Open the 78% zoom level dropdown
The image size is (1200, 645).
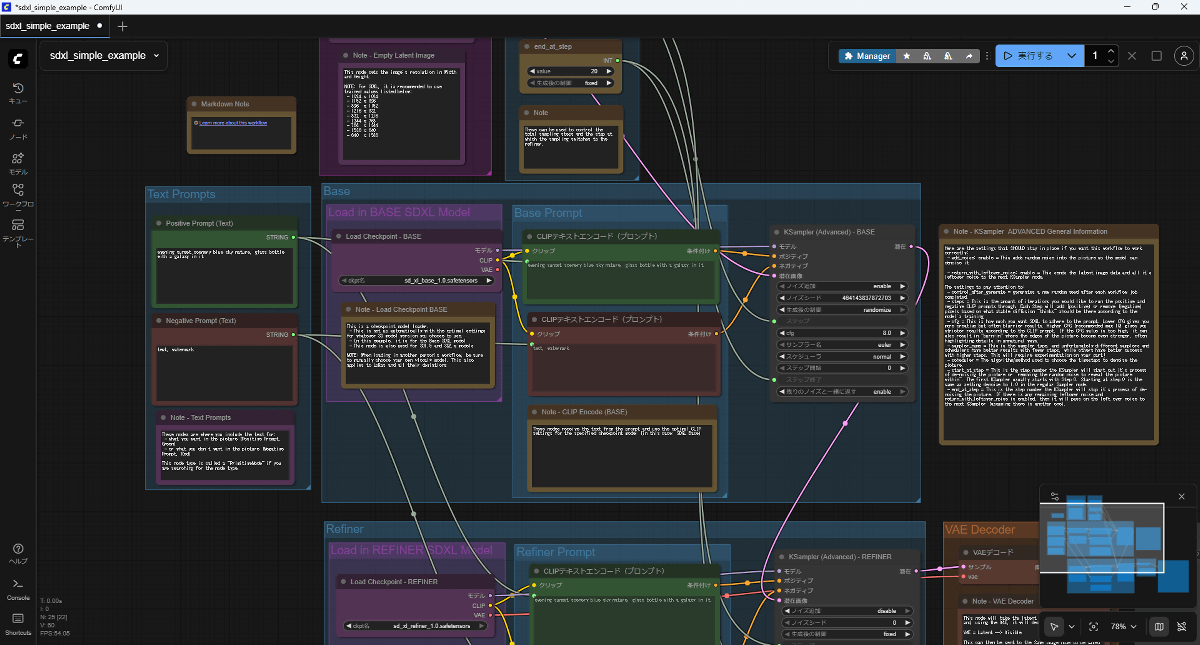click(x=1123, y=627)
